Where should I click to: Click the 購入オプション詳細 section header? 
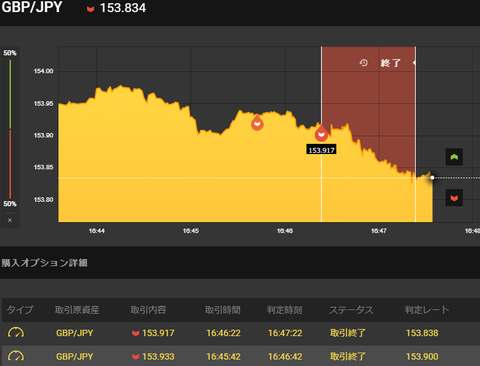[x=44, y=263]
